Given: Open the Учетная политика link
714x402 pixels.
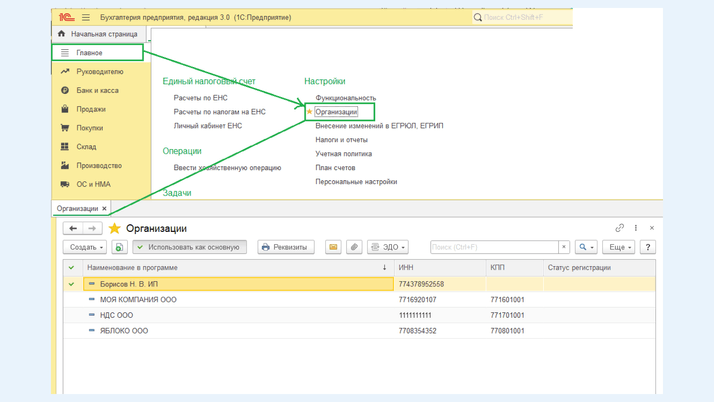Looking at the screenshot, I should [343, 154].
